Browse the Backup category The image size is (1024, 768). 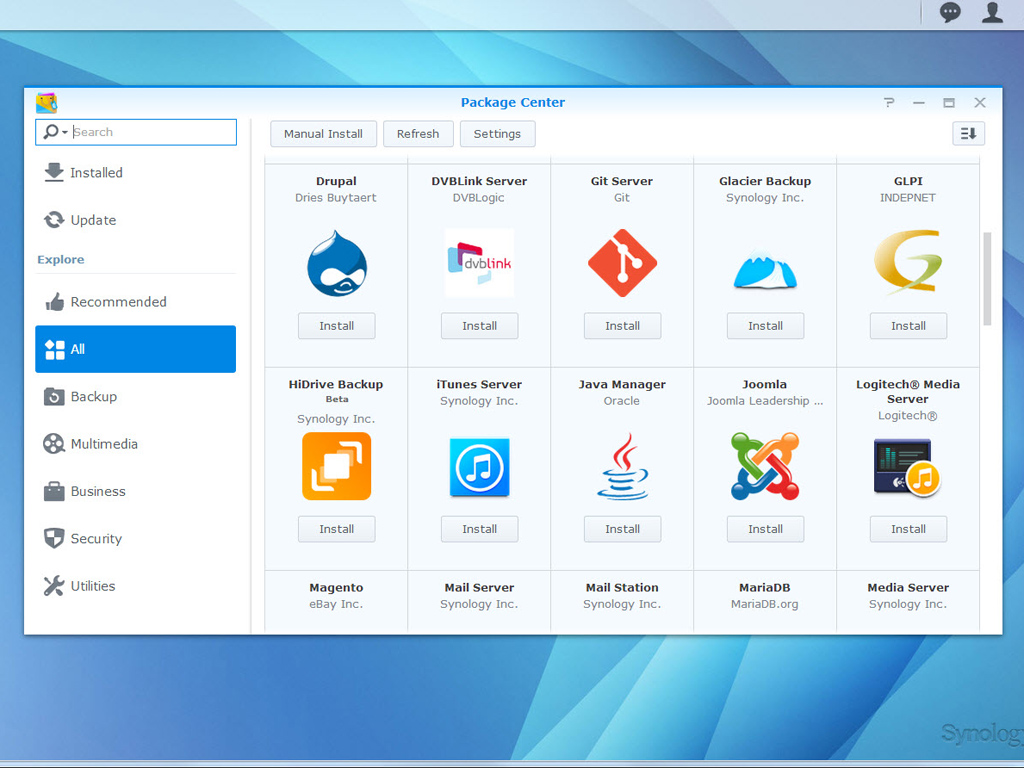click(x=136, y=396)
